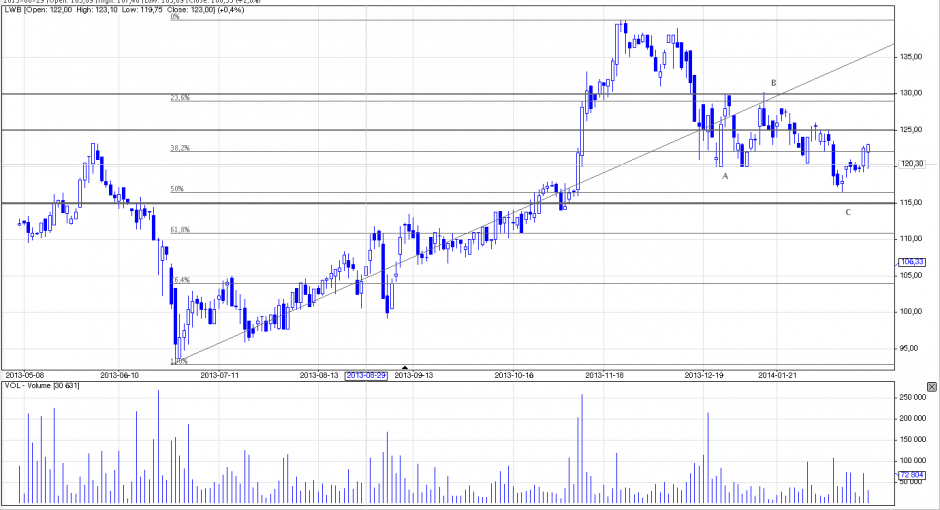Click the 135,00 price axis label
Viewport: 940px width, 510px height.
910,57
